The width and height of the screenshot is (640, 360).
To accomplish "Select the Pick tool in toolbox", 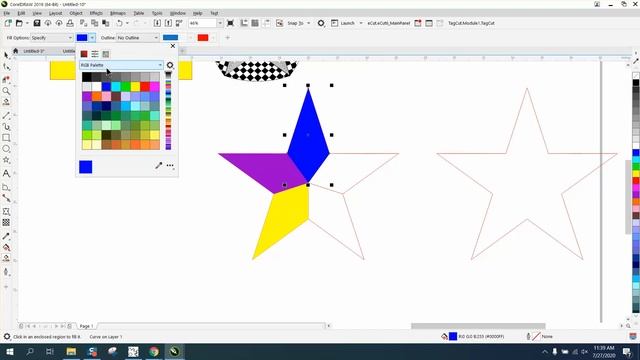I will click(x=6, y=55).
